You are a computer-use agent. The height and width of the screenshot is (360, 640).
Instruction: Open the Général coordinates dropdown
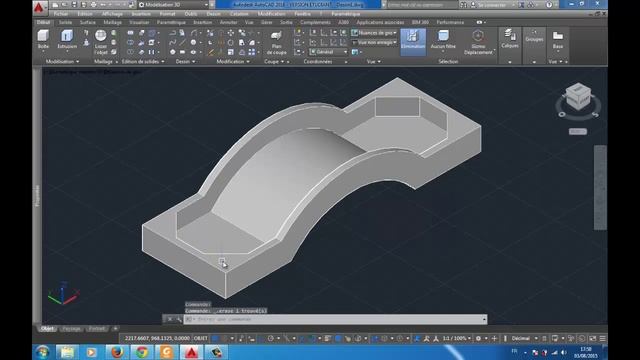tap(328, 52)
